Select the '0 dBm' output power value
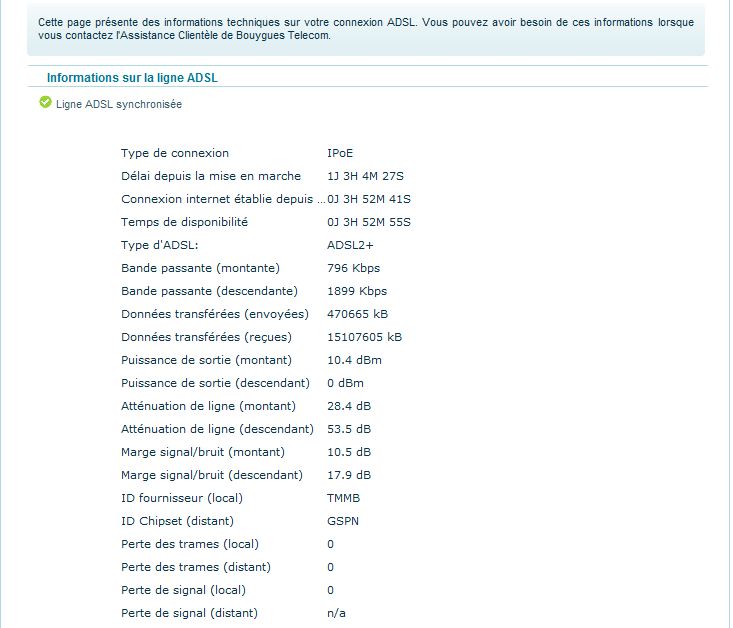733x628 pixels. pyautogui.click(x=345, y=383)
